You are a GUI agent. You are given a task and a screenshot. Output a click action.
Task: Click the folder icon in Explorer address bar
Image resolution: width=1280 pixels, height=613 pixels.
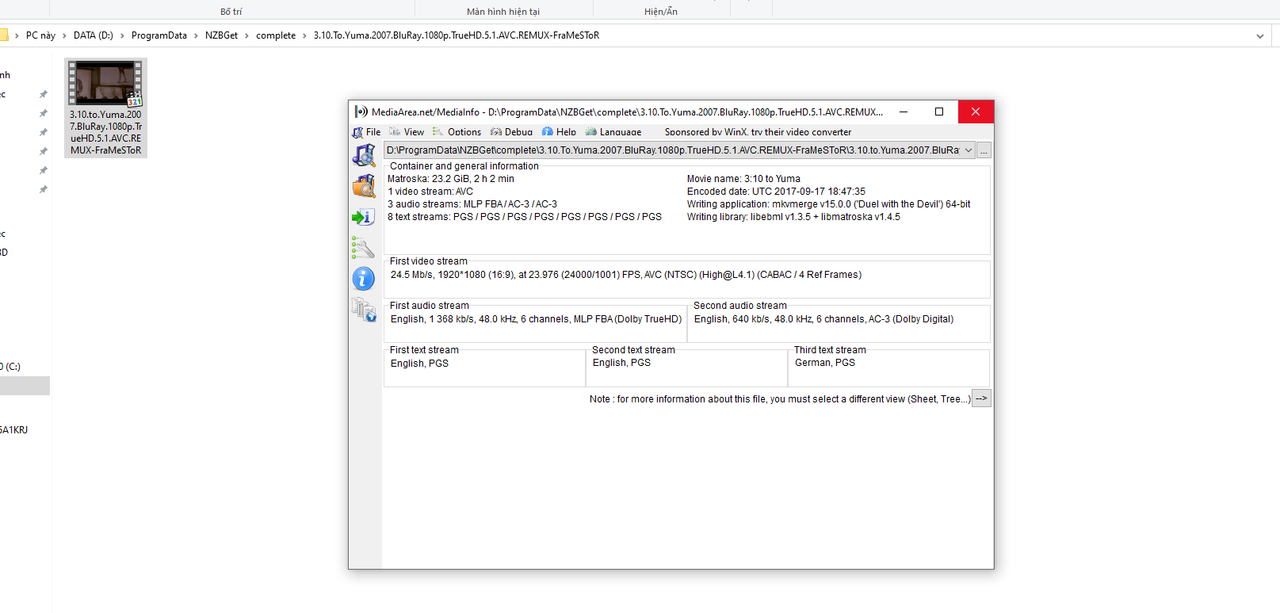click(3, 35)
